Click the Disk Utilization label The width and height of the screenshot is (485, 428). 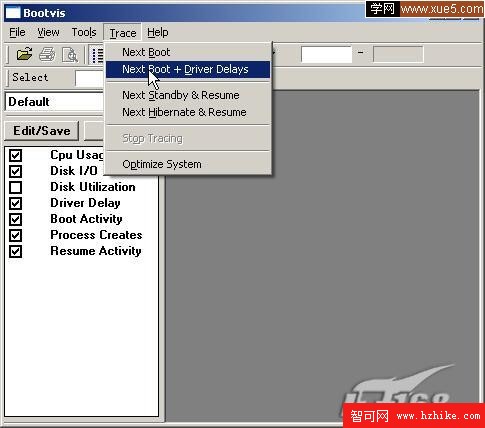[x=93, y=187]
